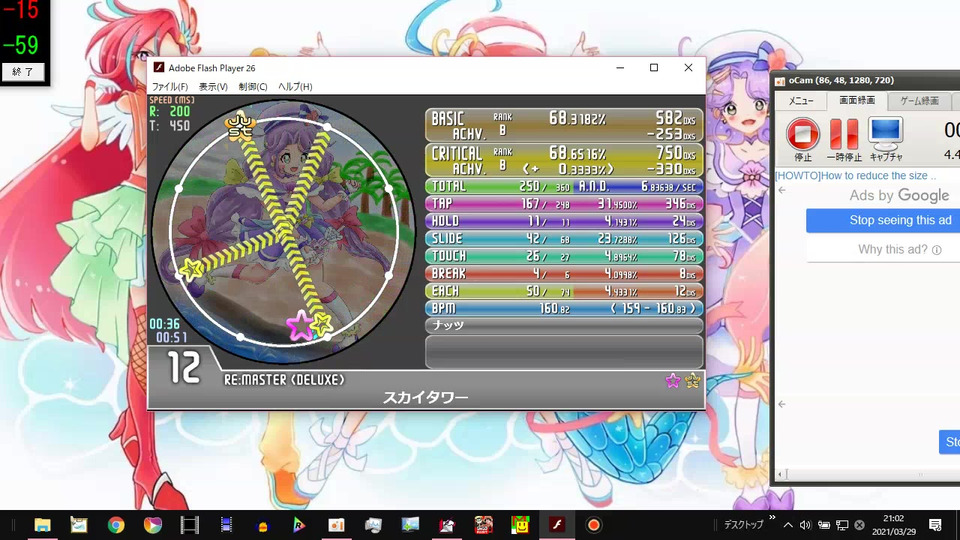The image size is (960, 540).
Task: Click the BREAK 4/6 stats row
Action: coord(564,273)
